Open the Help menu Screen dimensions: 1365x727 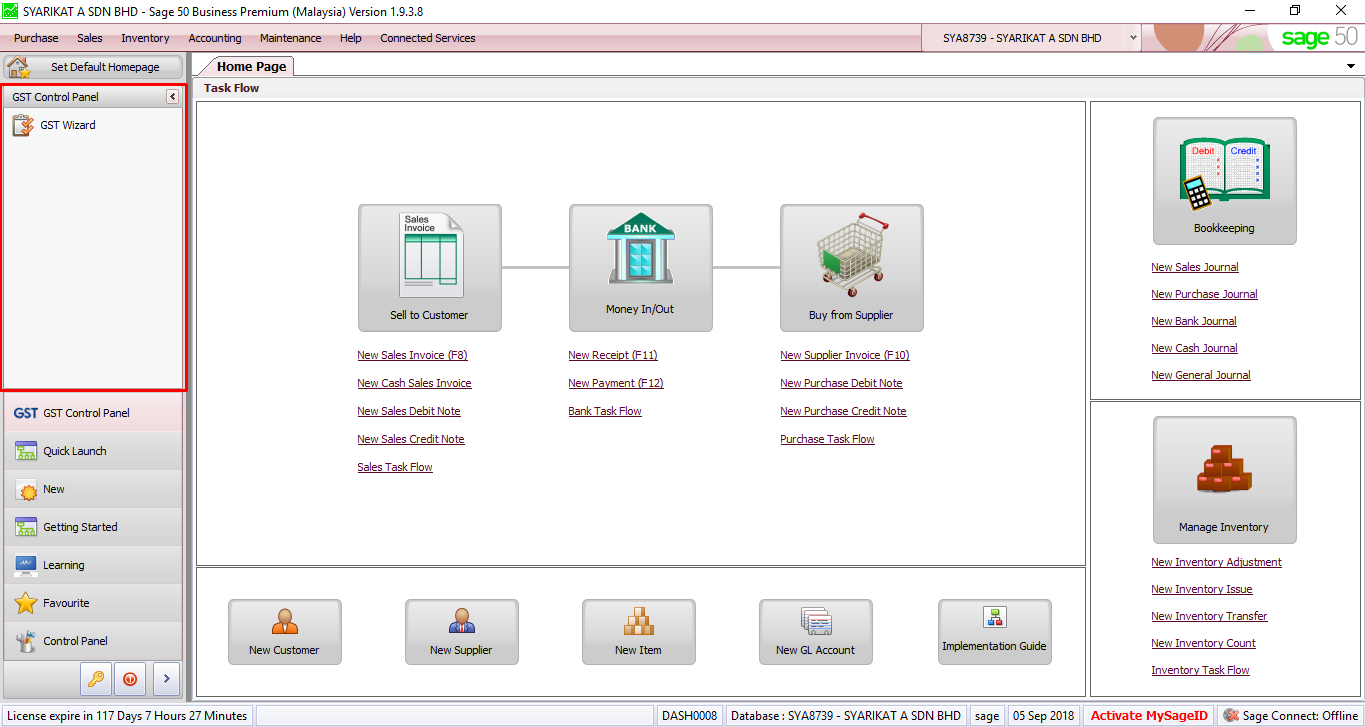point(351,38)
